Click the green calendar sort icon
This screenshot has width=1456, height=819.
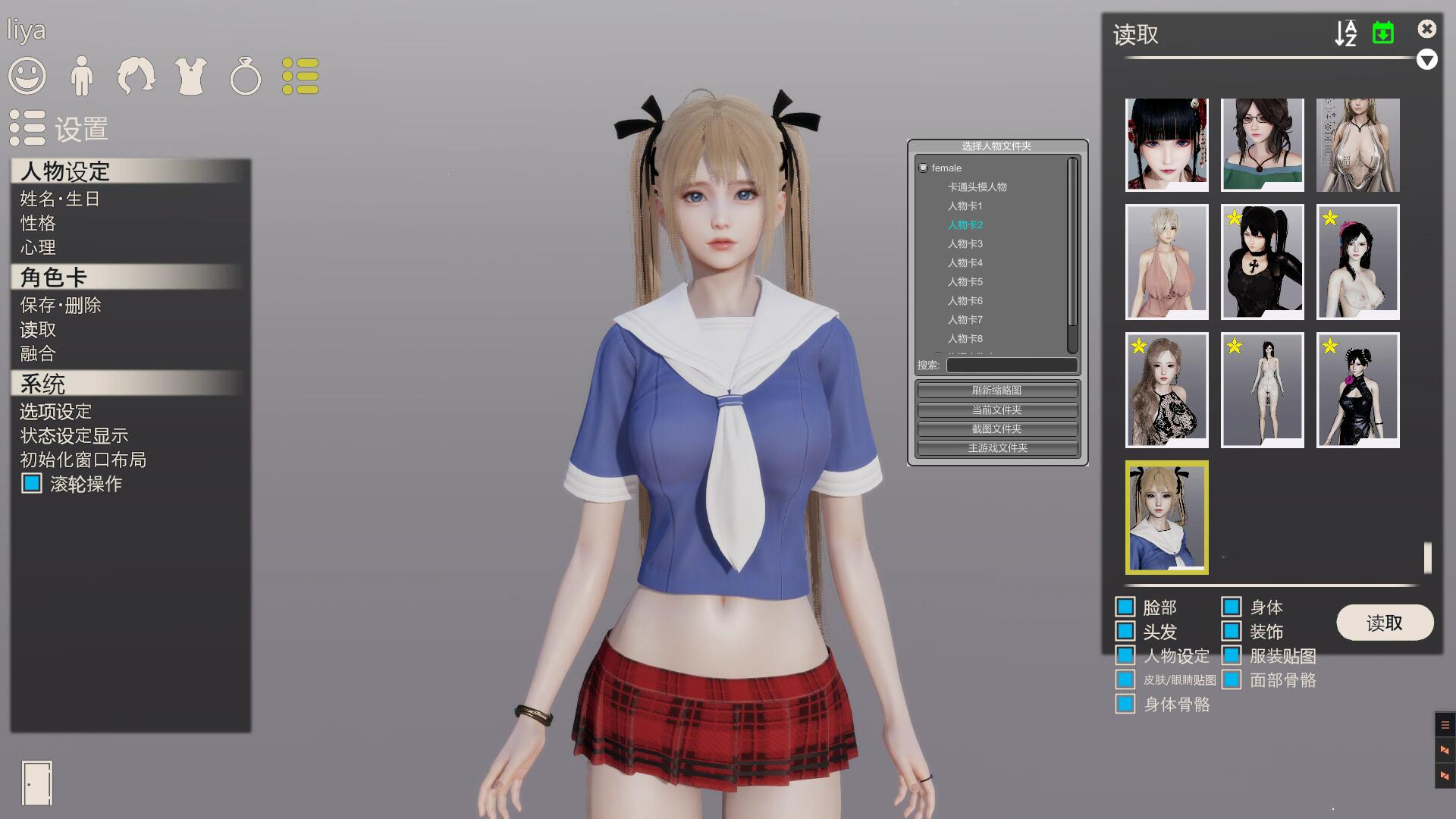point(1383,33)
